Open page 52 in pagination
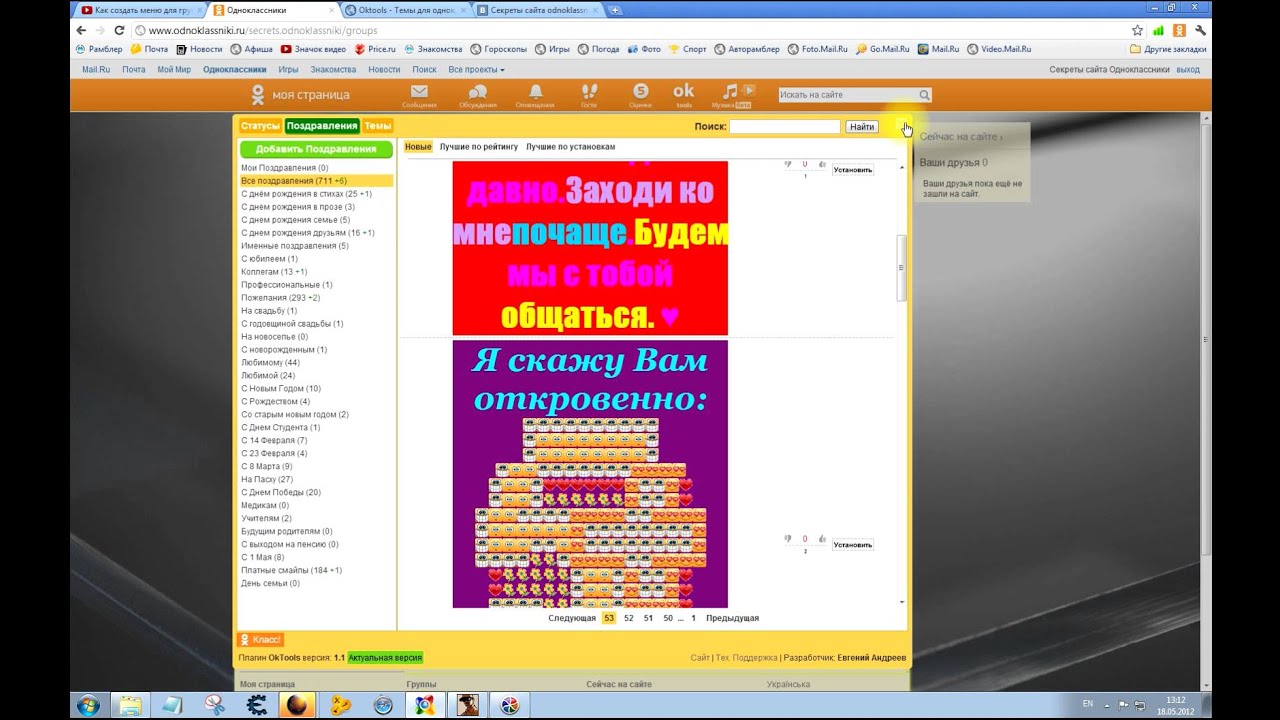 click(629, 618)
